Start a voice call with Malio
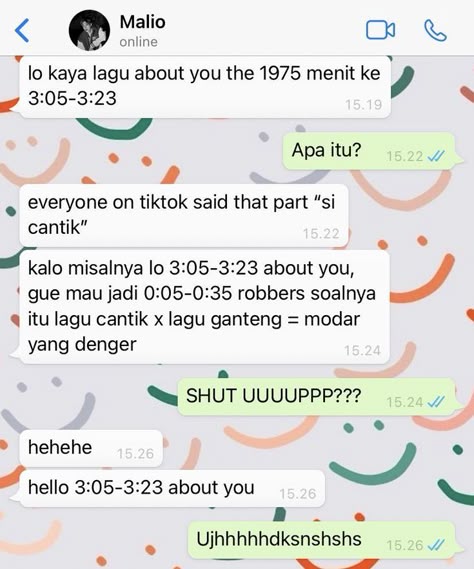Viewport: 474px width, 569px height. point(435,30)
